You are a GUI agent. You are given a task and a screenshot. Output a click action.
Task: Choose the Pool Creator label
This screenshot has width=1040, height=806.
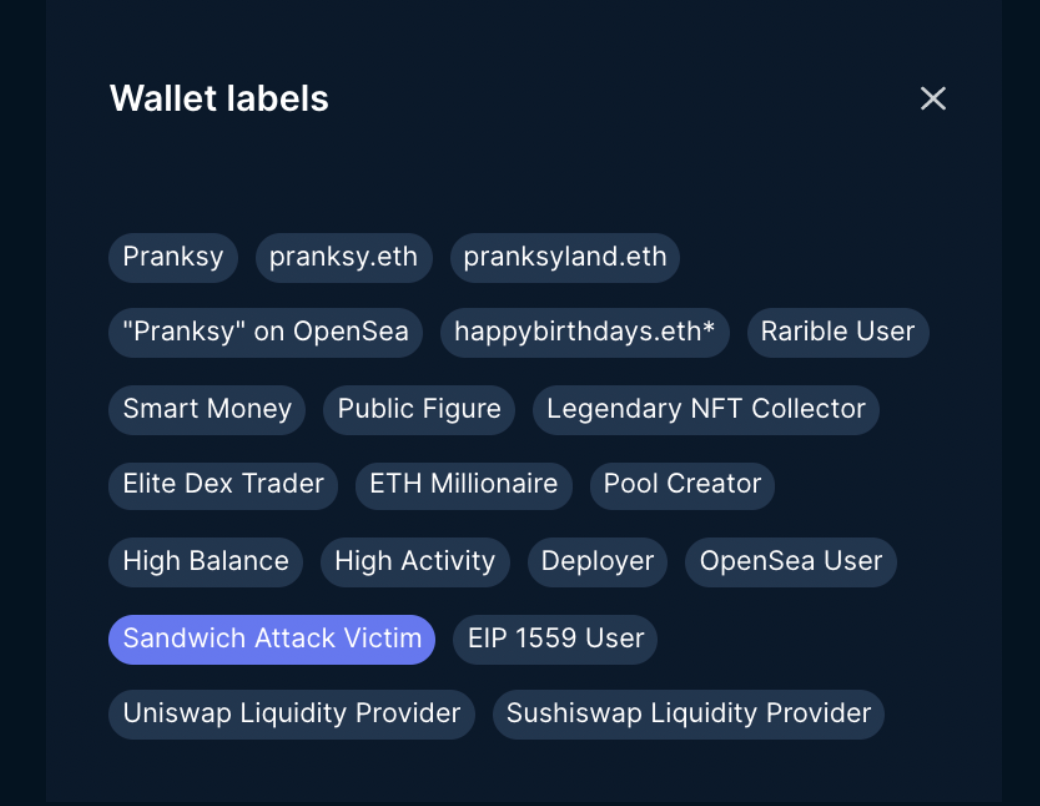click(682, 485)
